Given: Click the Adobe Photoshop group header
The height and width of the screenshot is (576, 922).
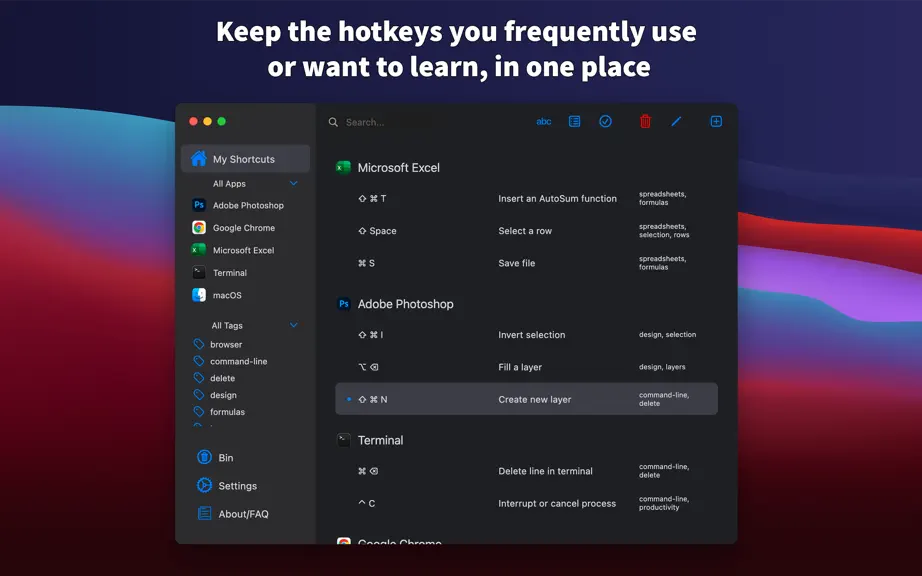Looking at the screenshot, I should coord(405,304).
